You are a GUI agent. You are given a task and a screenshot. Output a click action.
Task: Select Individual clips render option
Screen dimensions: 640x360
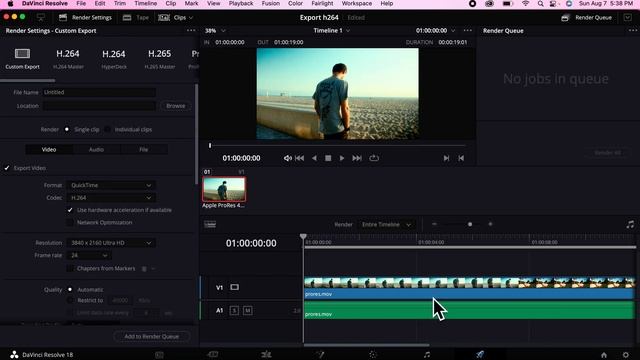point(107,129)
